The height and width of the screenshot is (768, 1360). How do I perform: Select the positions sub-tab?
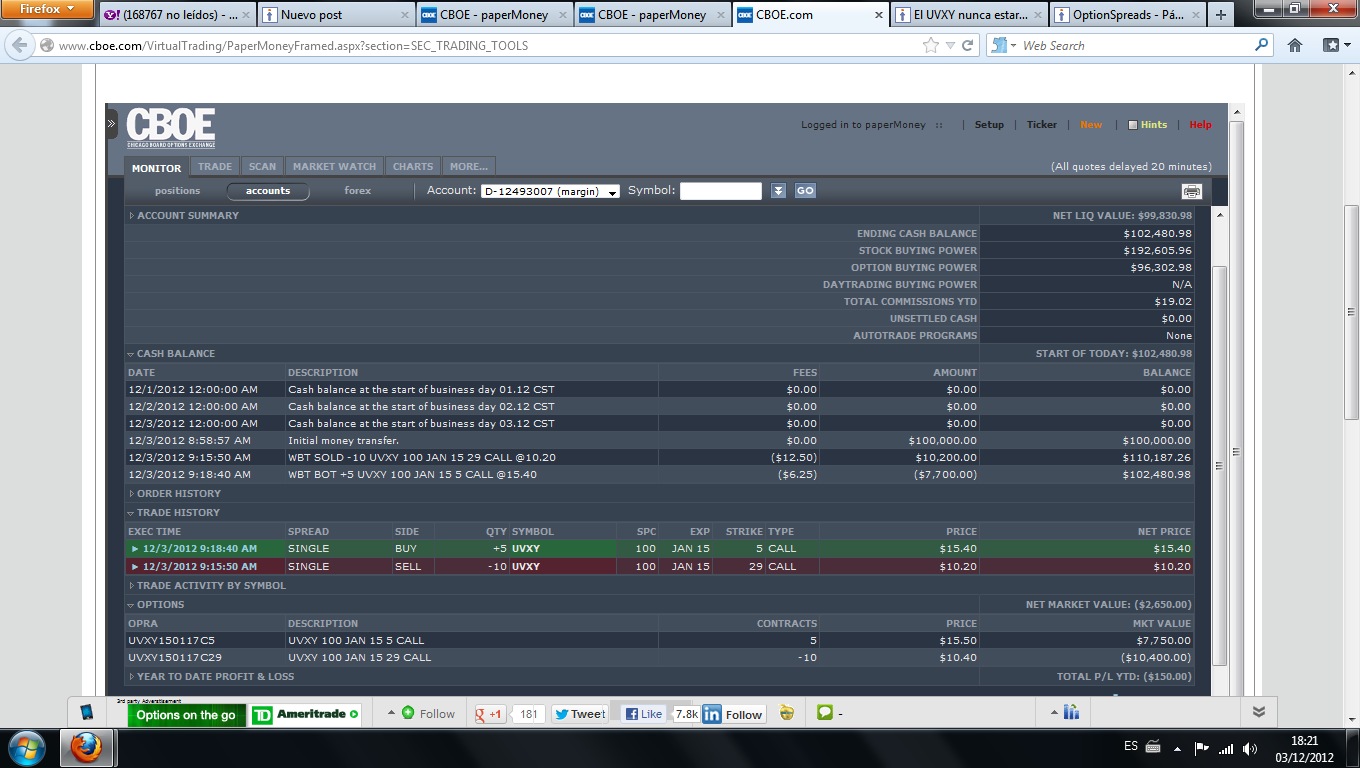[x=178, y=191]
